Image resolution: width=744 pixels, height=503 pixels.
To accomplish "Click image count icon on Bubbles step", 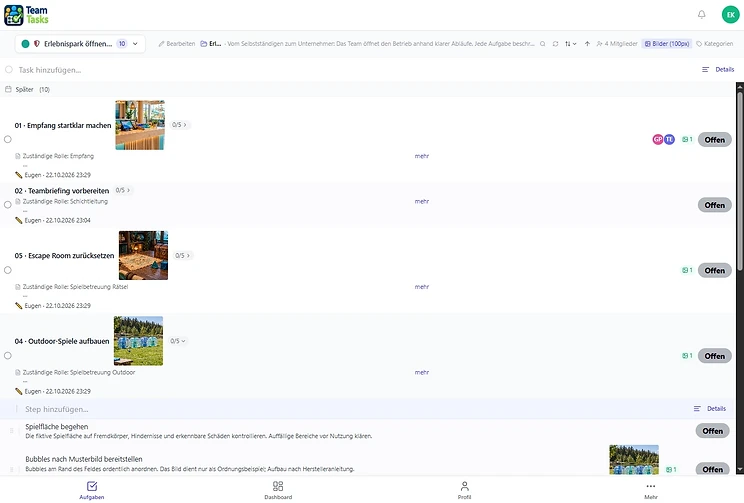I will 671,469.
